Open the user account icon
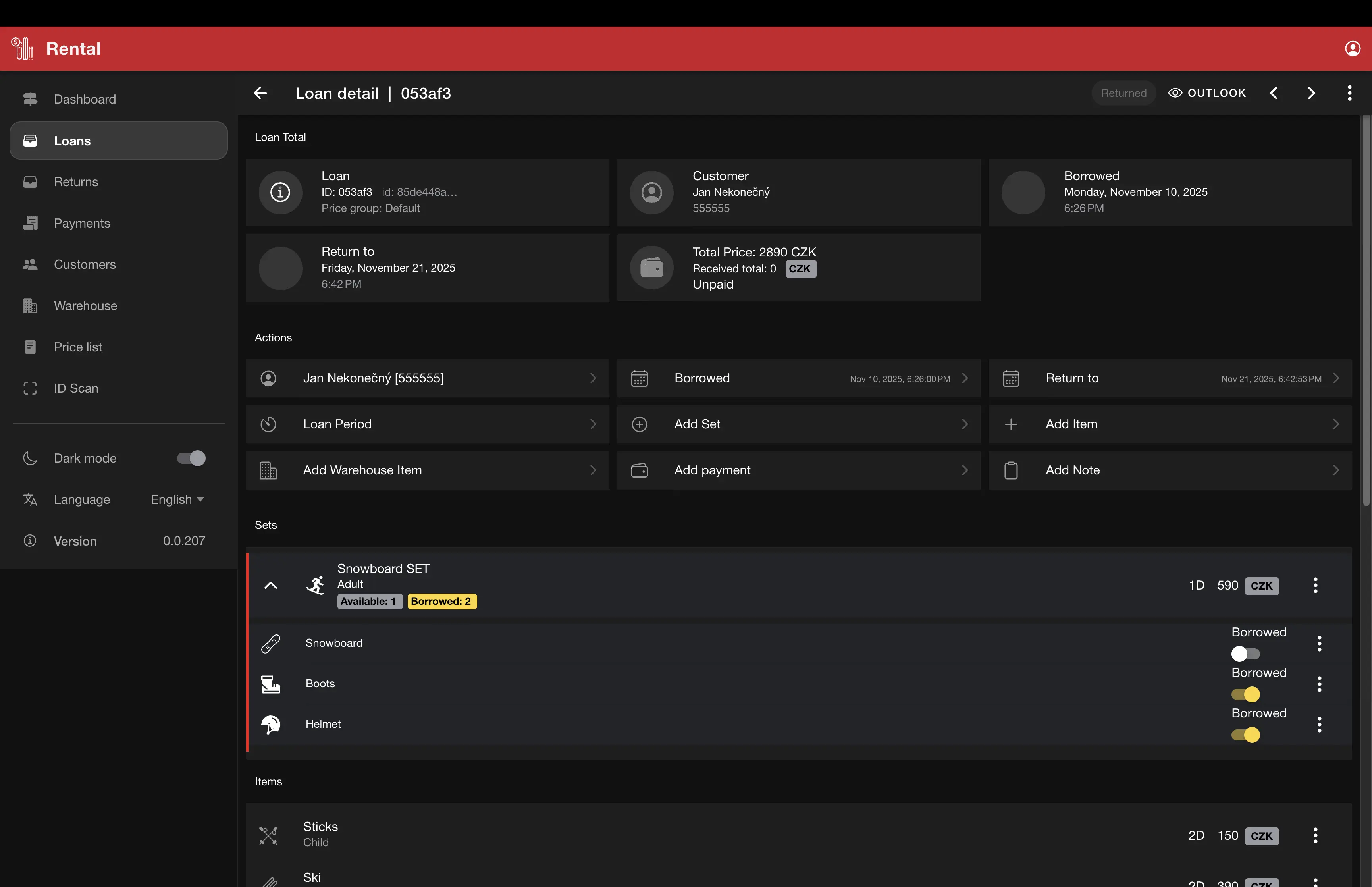 coord(1353,48)
